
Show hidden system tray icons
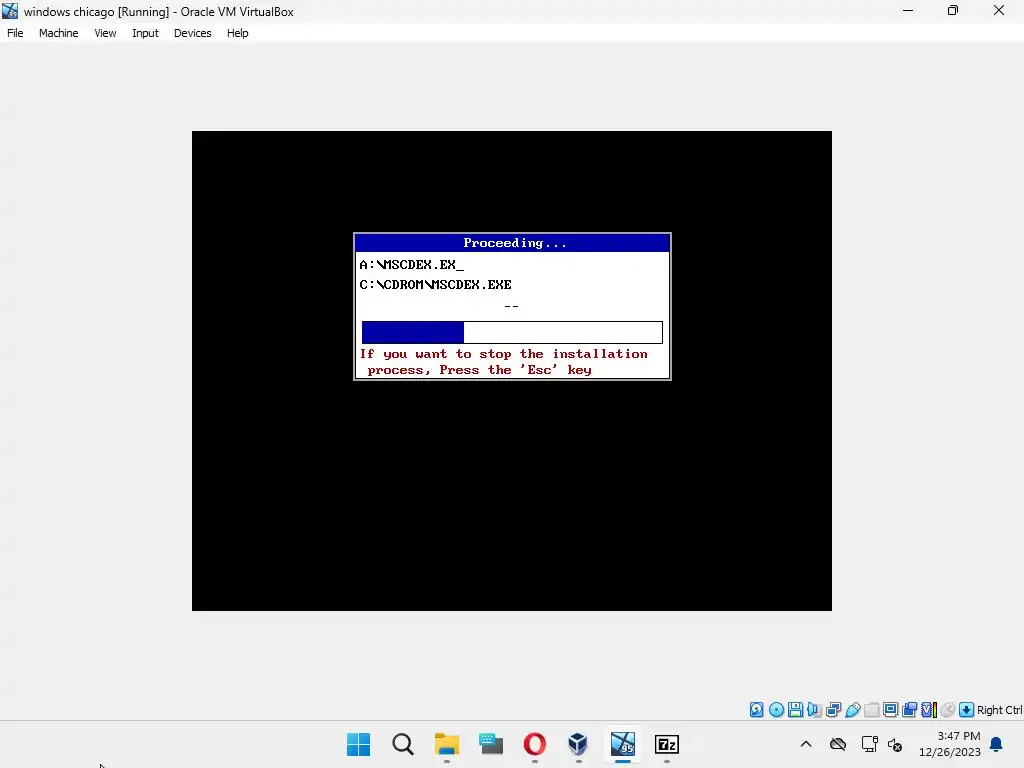coord(806,744)
